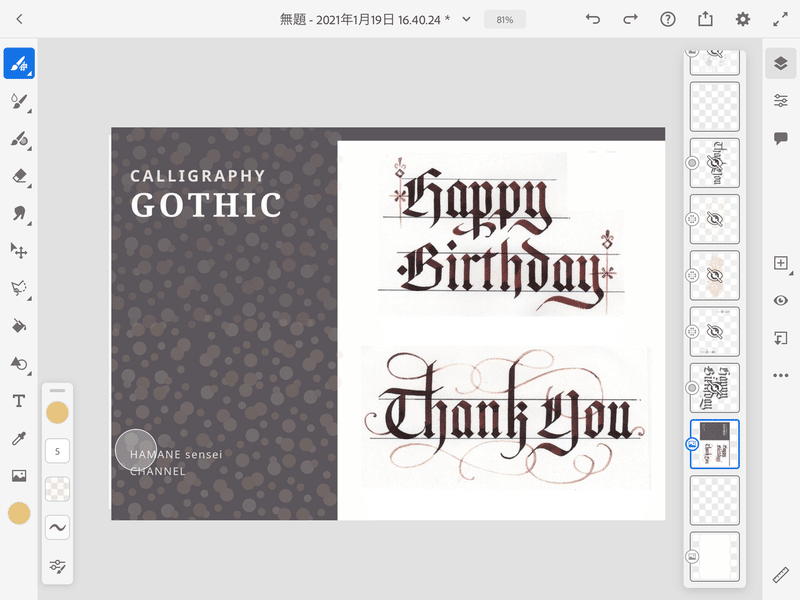The height and width of the screenshot is (600, 800).
Task: Open the app settings gear
Action: click(x=743, y=19)
